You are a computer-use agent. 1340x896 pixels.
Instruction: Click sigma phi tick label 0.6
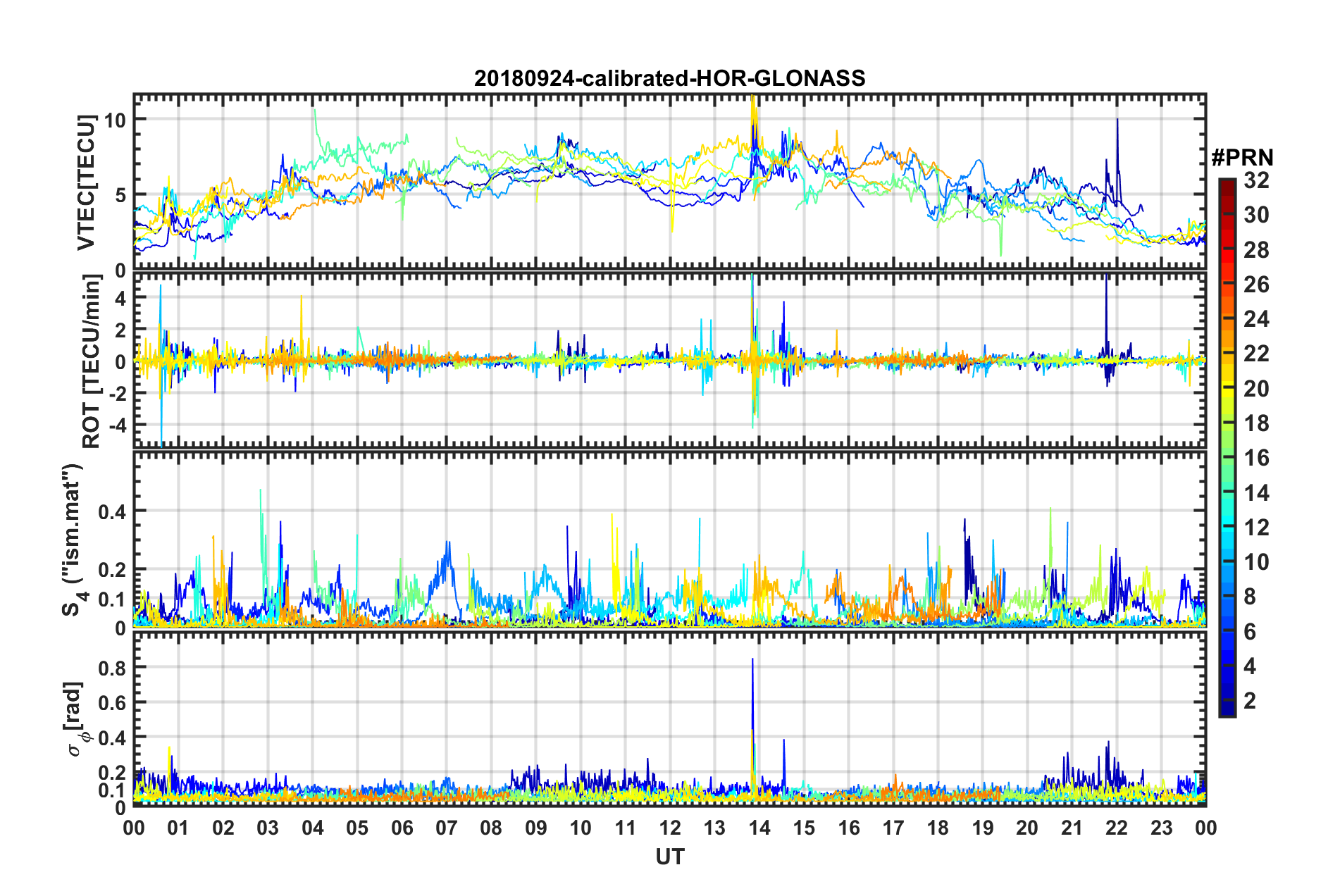[113, 703]
